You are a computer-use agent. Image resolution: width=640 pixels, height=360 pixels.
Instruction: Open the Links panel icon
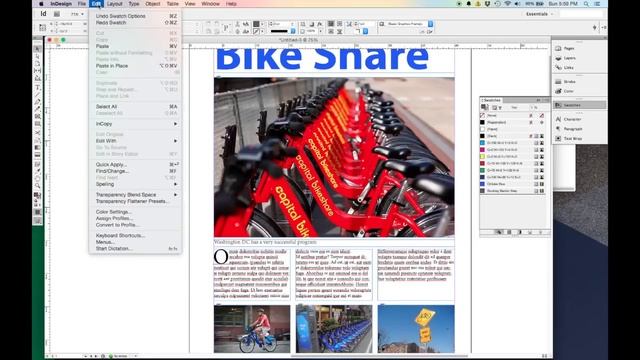[558, 68]
